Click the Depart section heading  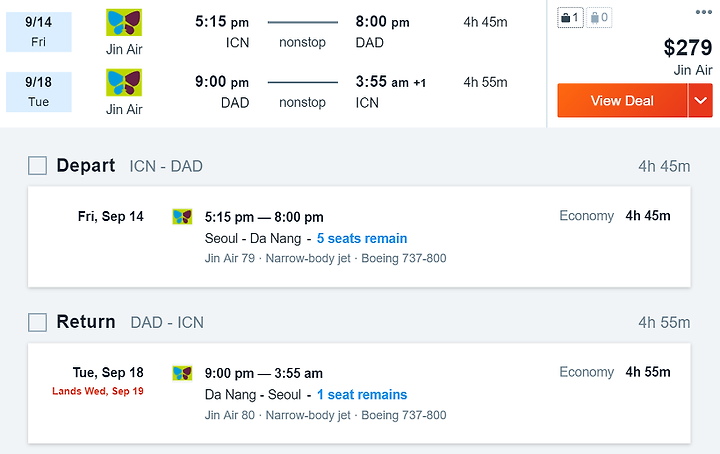coord(86,166)
